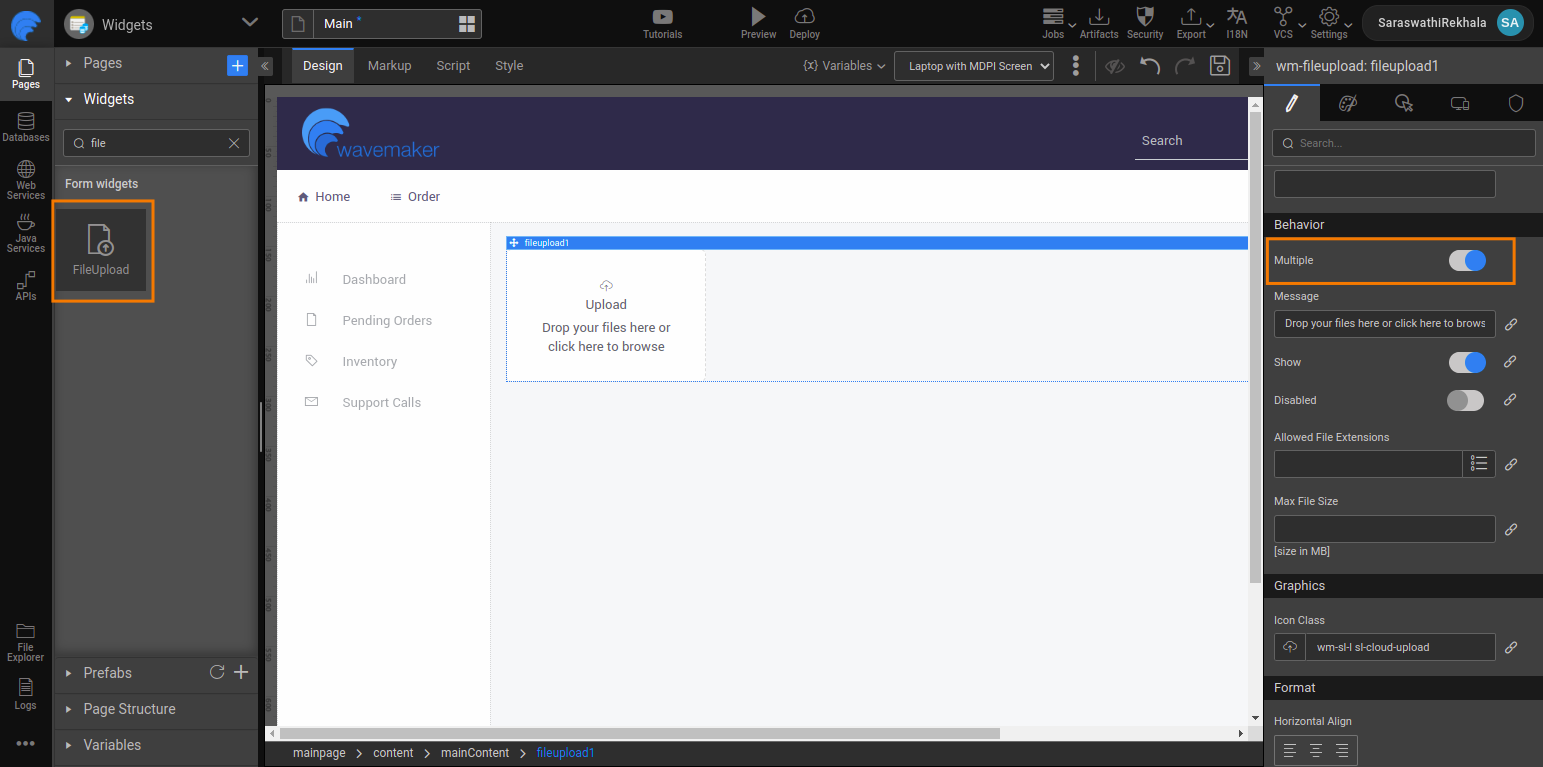Enable the Disabled toggle

pyautogui.click(x=1465, y=400)
